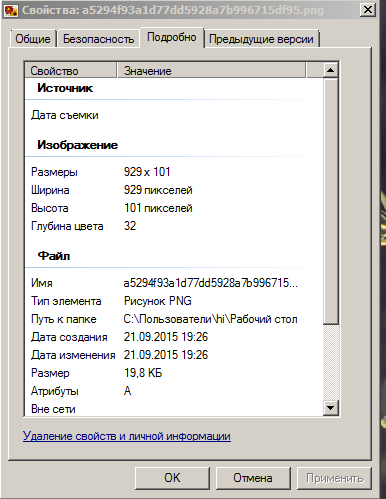386x499 pixels.
Task: Click the color depth value 32
Action: tap(130, 226)
